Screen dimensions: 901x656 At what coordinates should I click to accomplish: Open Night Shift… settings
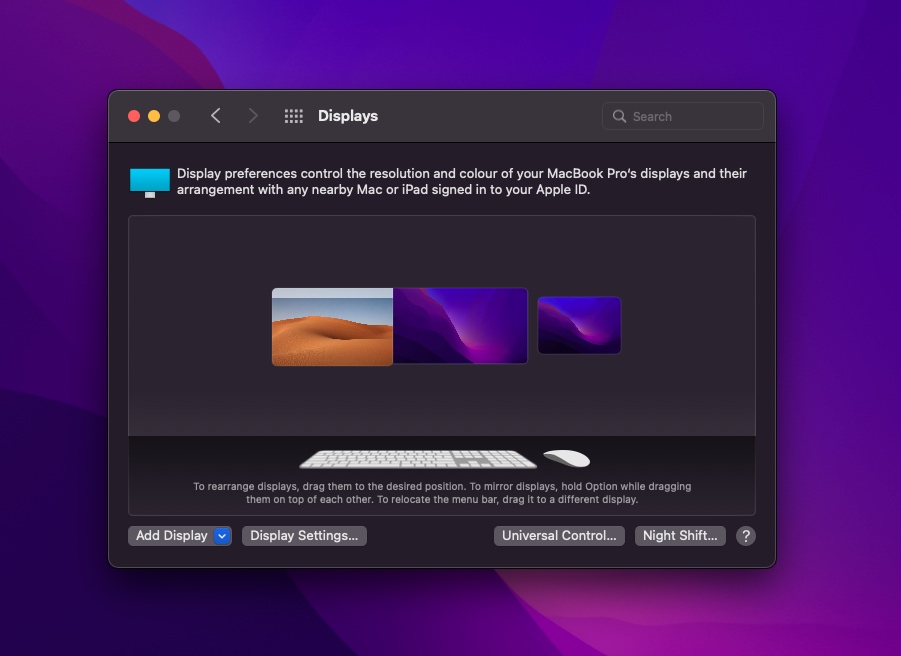coord(680,536)
